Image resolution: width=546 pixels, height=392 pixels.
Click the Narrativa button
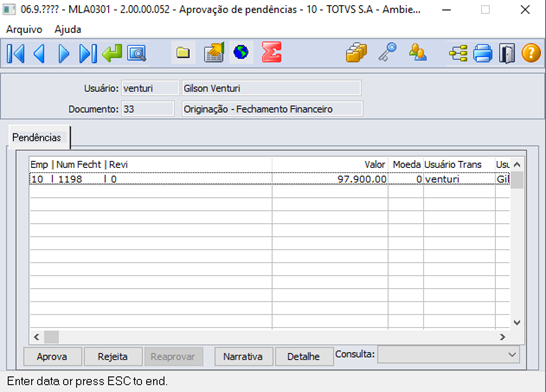(x=243, y=356)
